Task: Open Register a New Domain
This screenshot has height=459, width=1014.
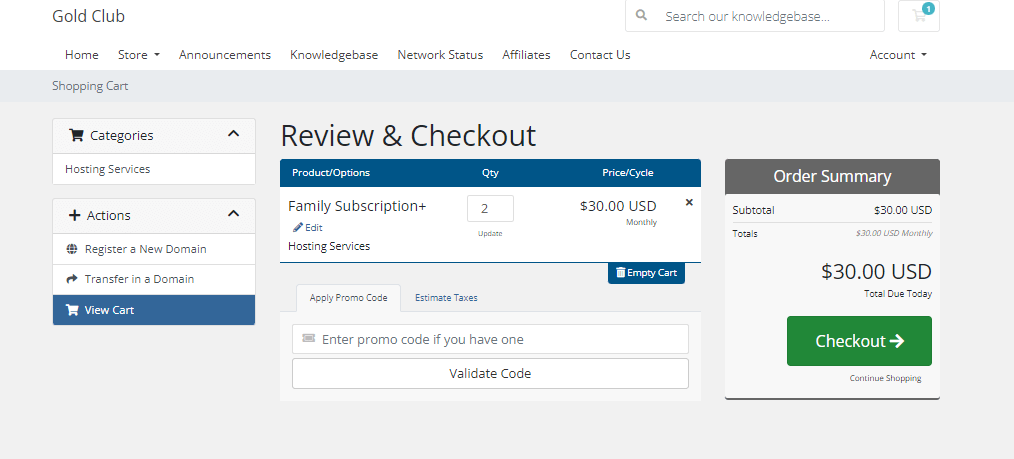Action: pyautogui.click(x=145, y=249)
